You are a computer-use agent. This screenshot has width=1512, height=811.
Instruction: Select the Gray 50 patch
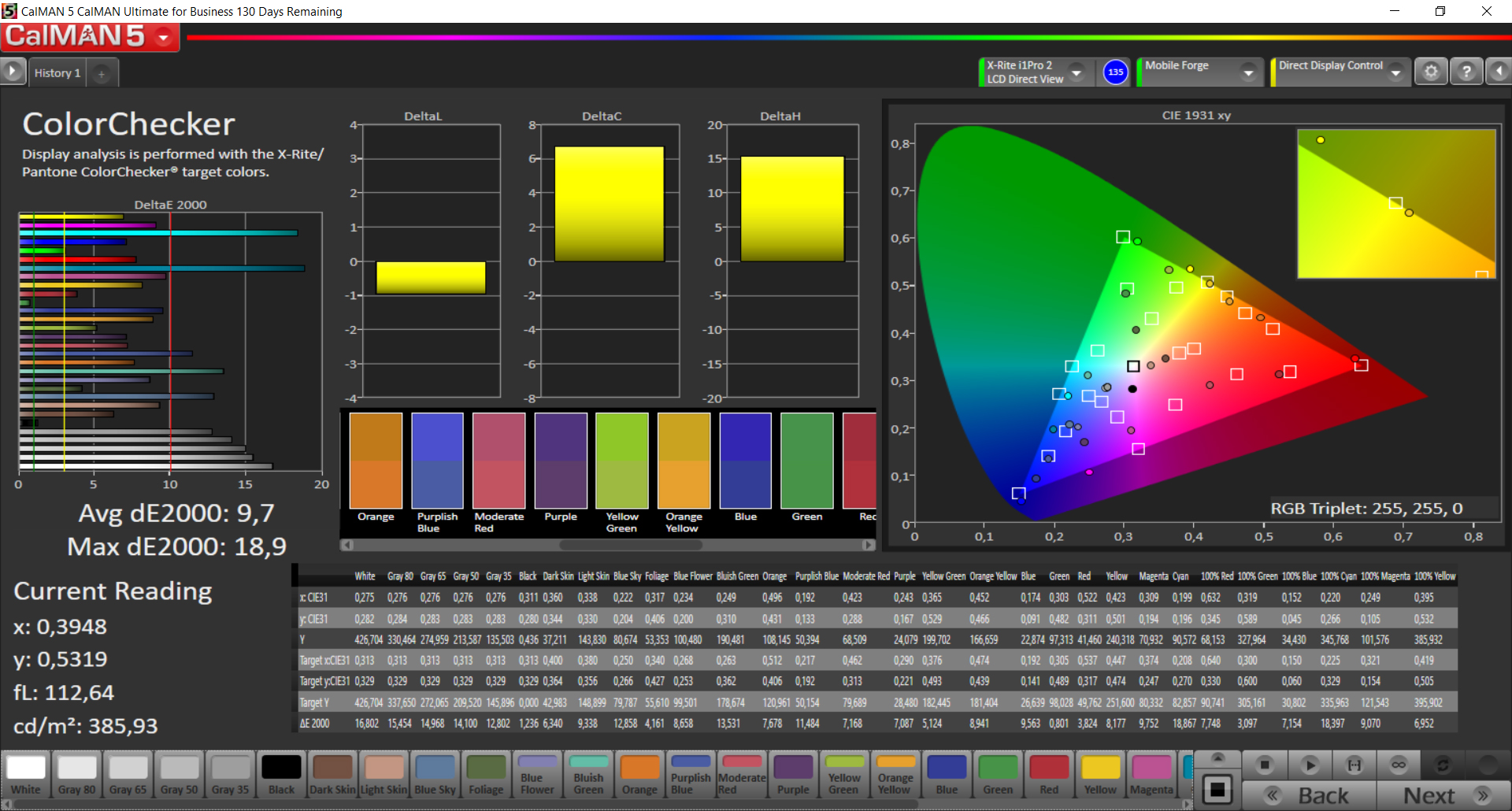click(180, 775)
